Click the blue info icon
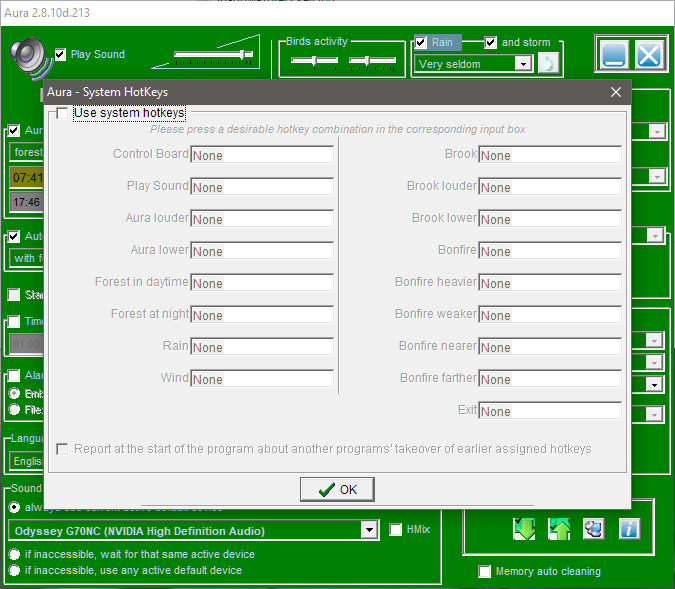 628,529
